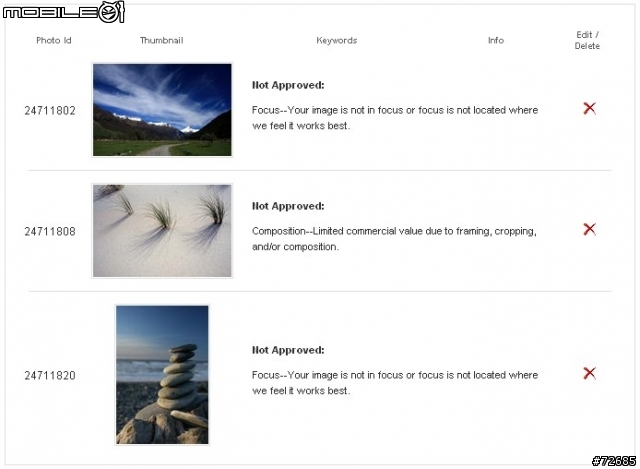The width and height of the screenshot is (640, 469).
Task: Delete photo 24711820 with red X
Action: pyautogui.click(x=589, y=373)
